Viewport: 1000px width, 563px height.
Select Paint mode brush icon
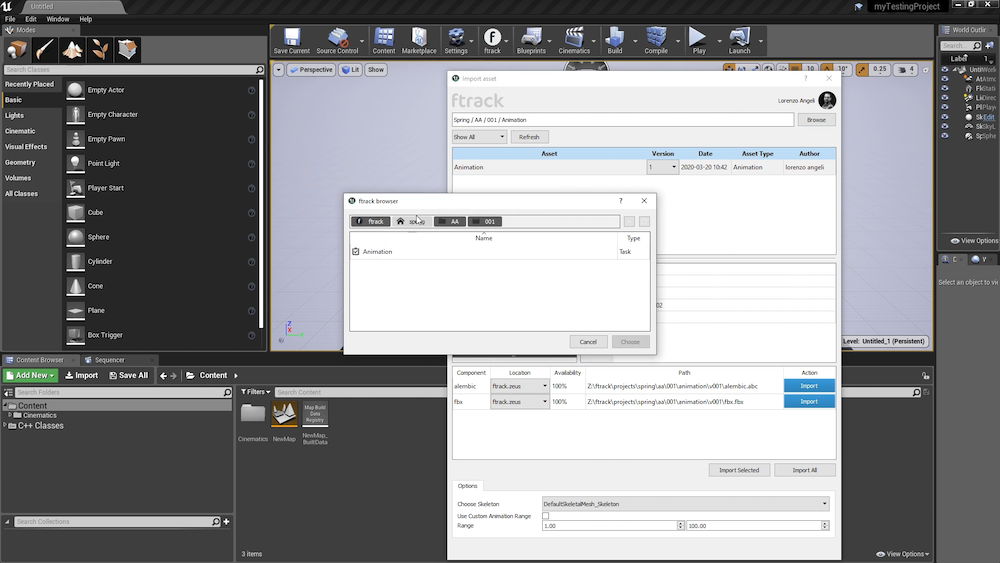[x=45, y=49]
